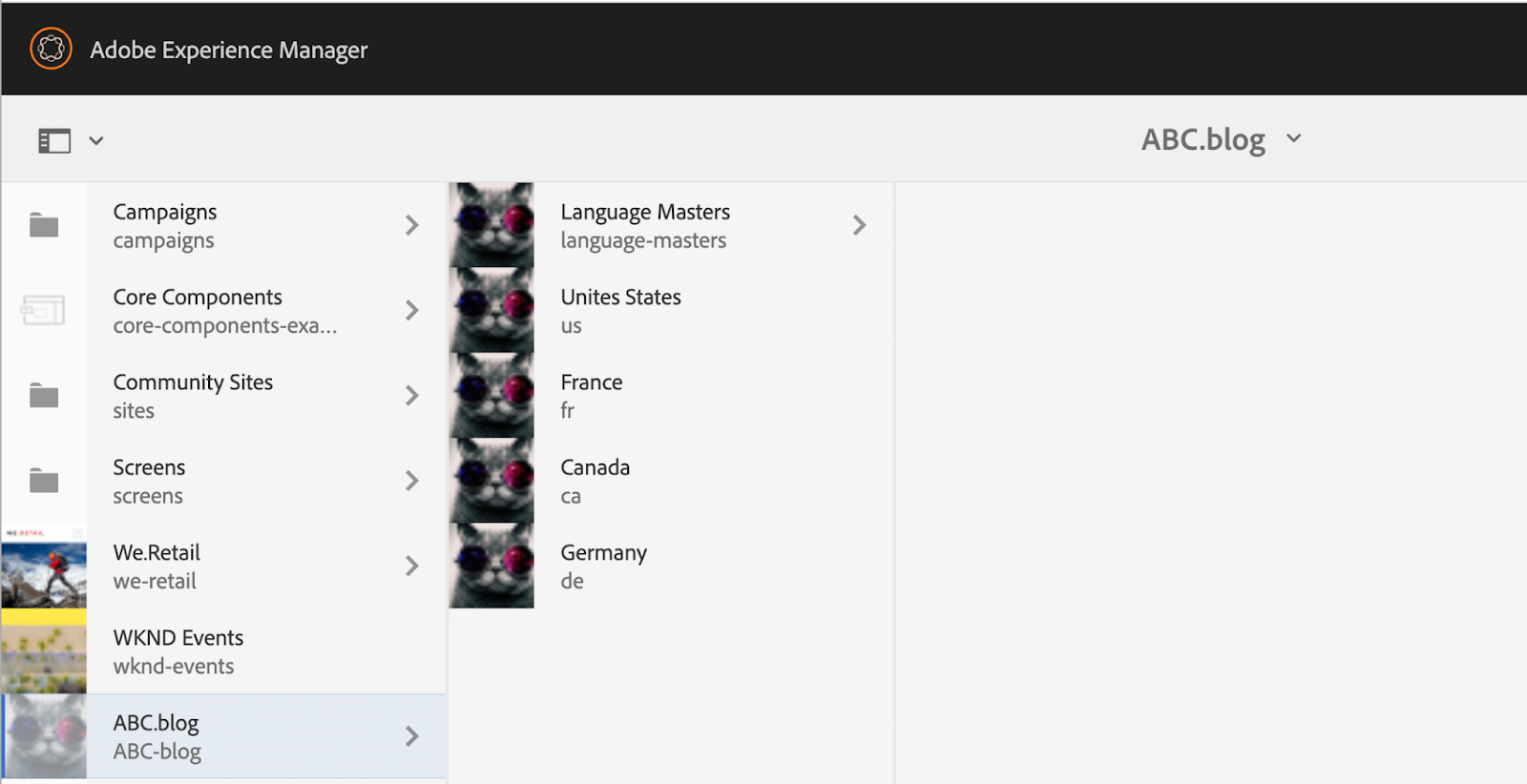Open the rail panel dropdown arrow

[x=96, y=141]
